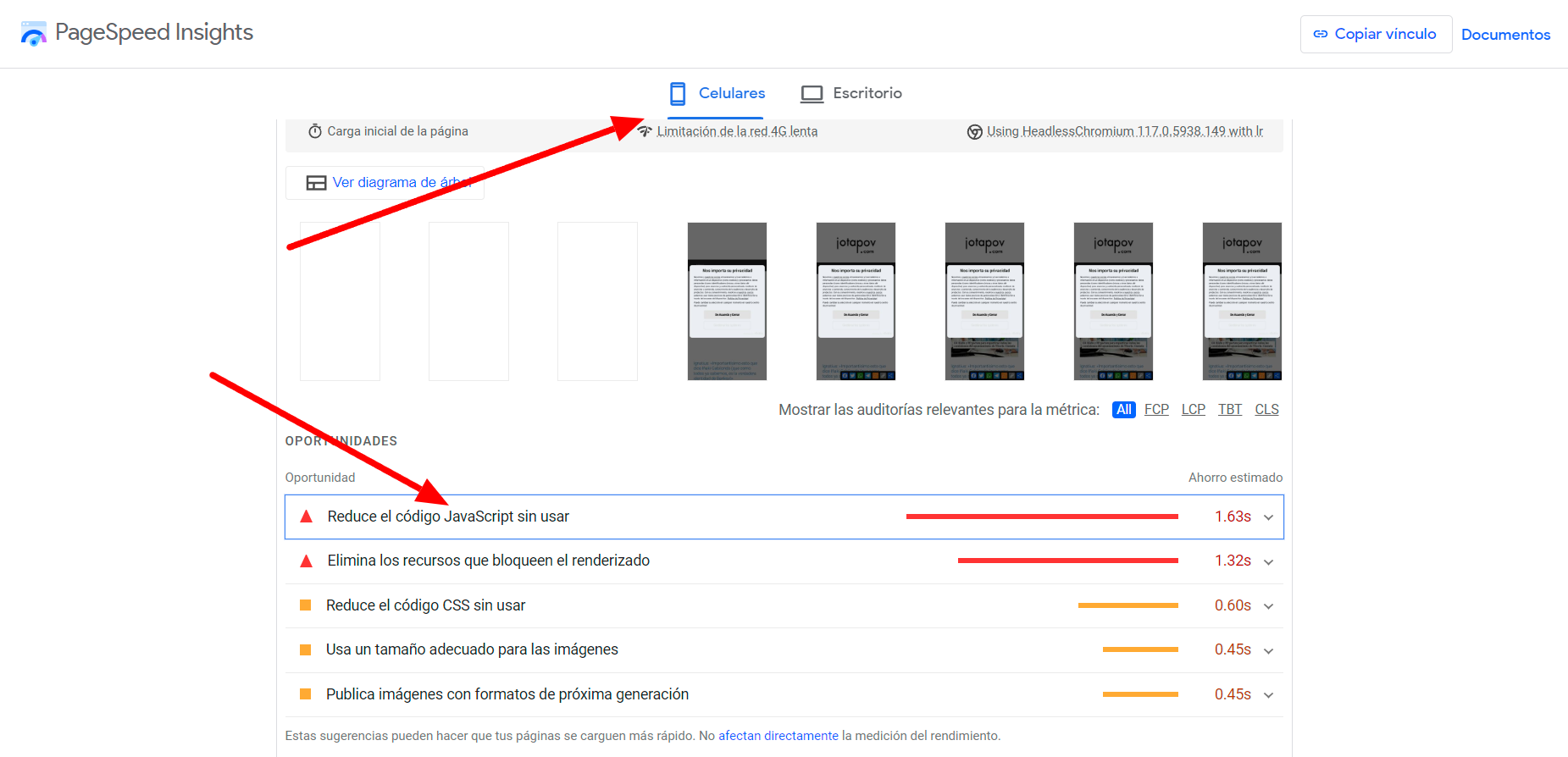1568x757 pixels.
Task: Click the red triangle beside JavaScript sin usar
Action: tap(307, 517)
